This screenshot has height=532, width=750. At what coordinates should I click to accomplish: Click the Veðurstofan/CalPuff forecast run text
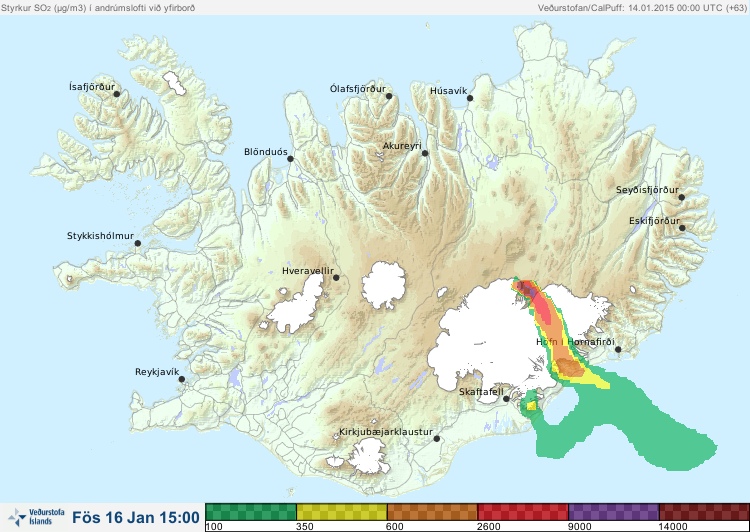pos(641,8)
